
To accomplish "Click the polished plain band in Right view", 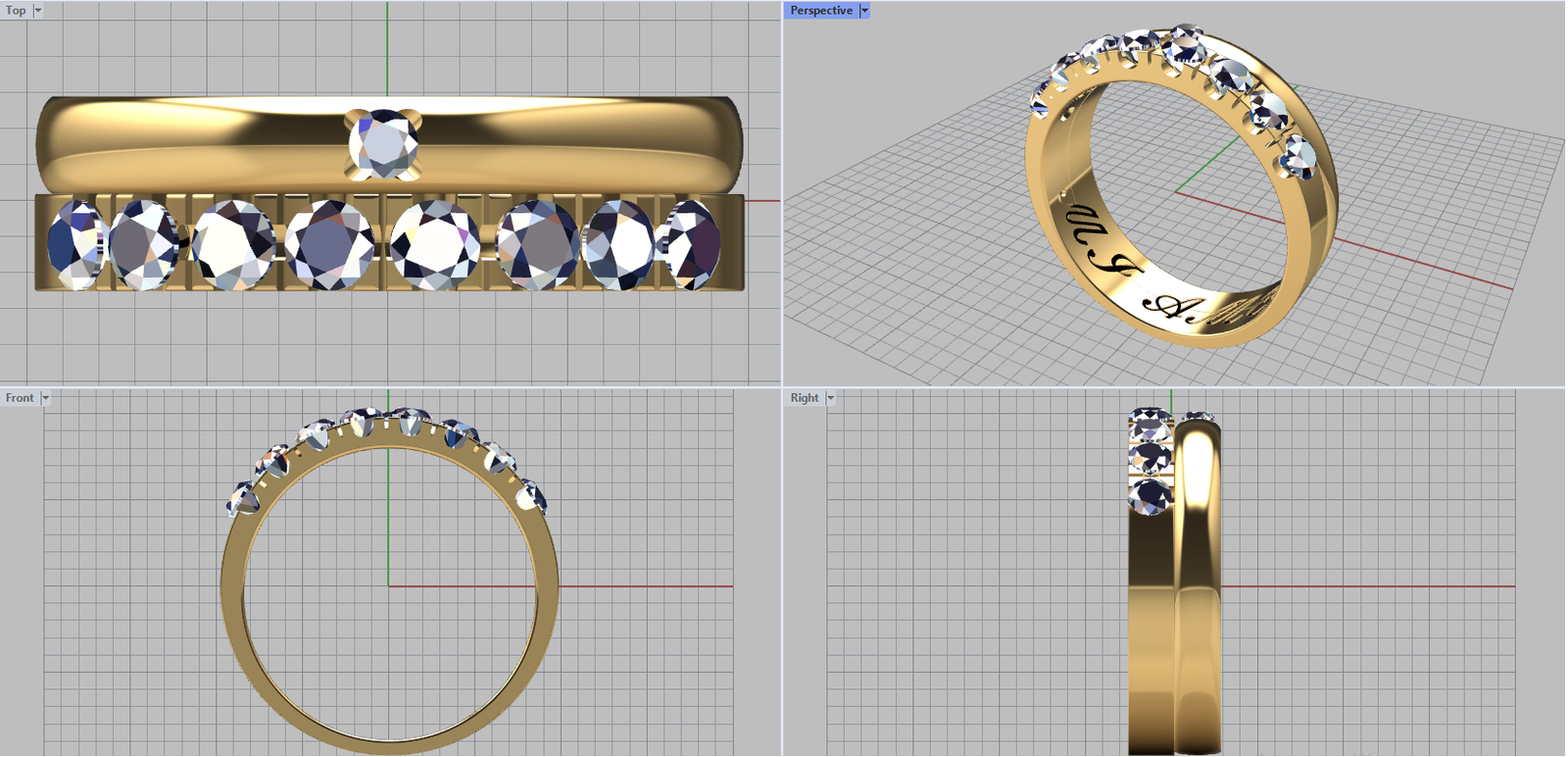I will tap(1198, 588).
